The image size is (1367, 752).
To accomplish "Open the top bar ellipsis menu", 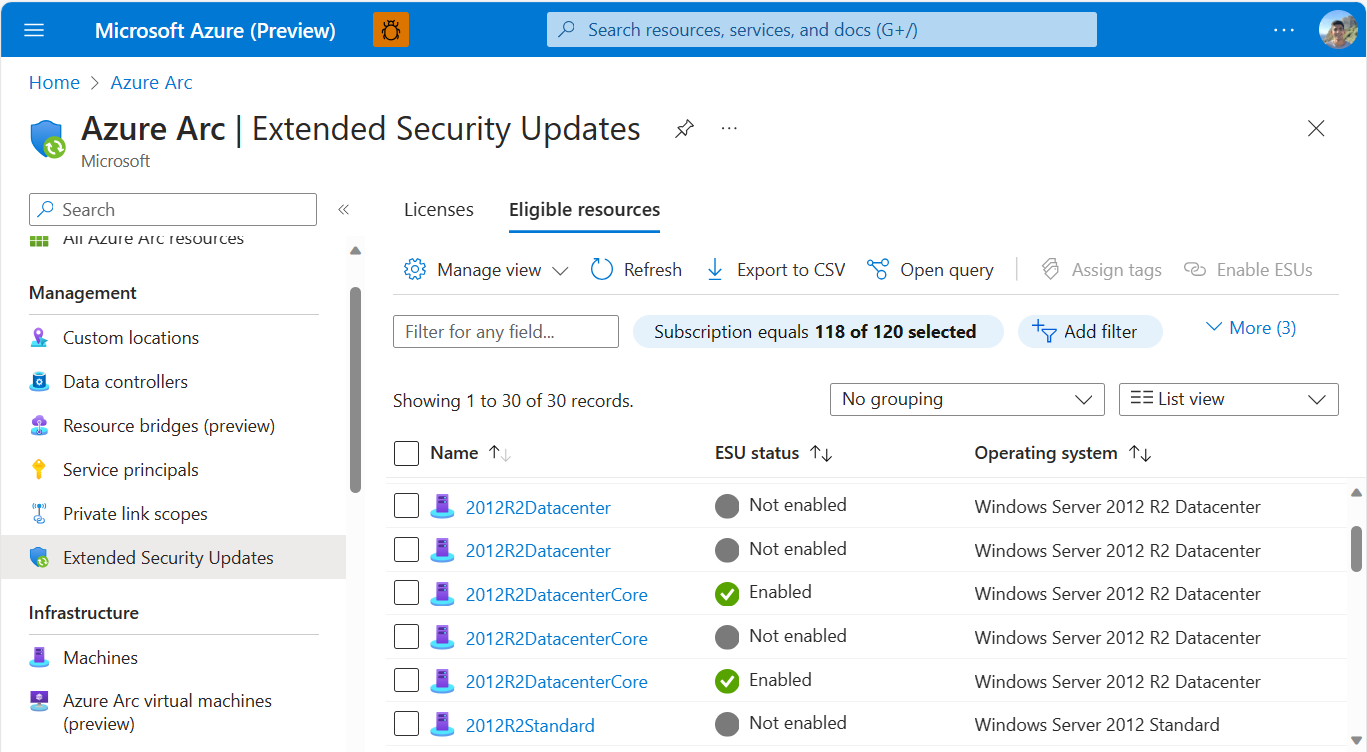I will coord(1284,30).
